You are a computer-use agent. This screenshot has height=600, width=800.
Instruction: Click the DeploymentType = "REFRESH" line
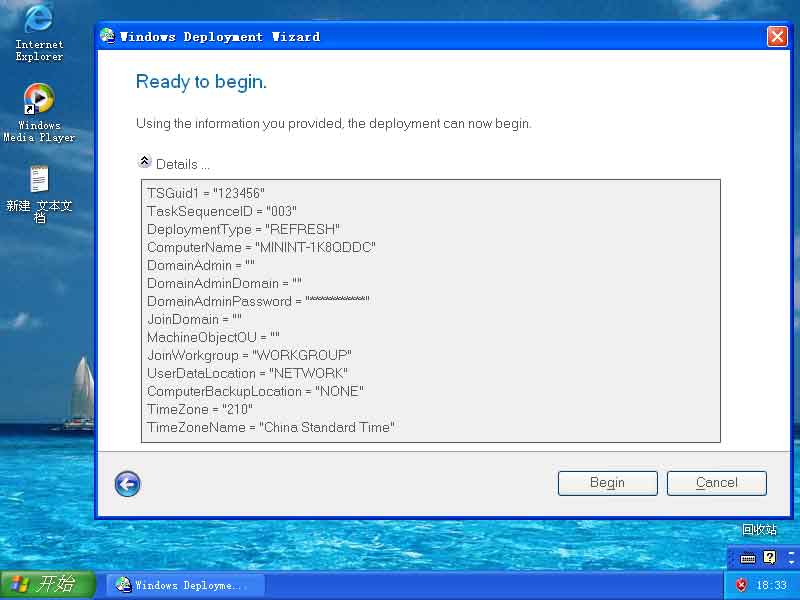[x=243, y=229]
